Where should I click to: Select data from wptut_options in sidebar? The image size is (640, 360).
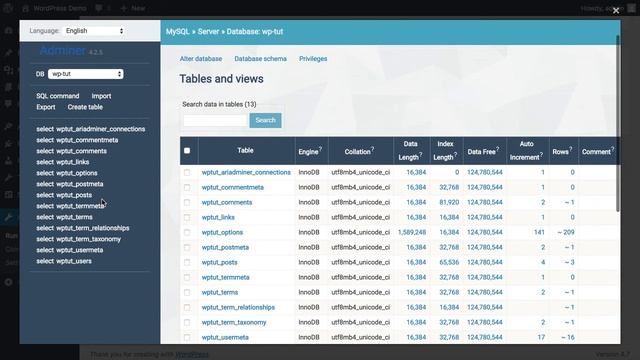tap(45, 173)
